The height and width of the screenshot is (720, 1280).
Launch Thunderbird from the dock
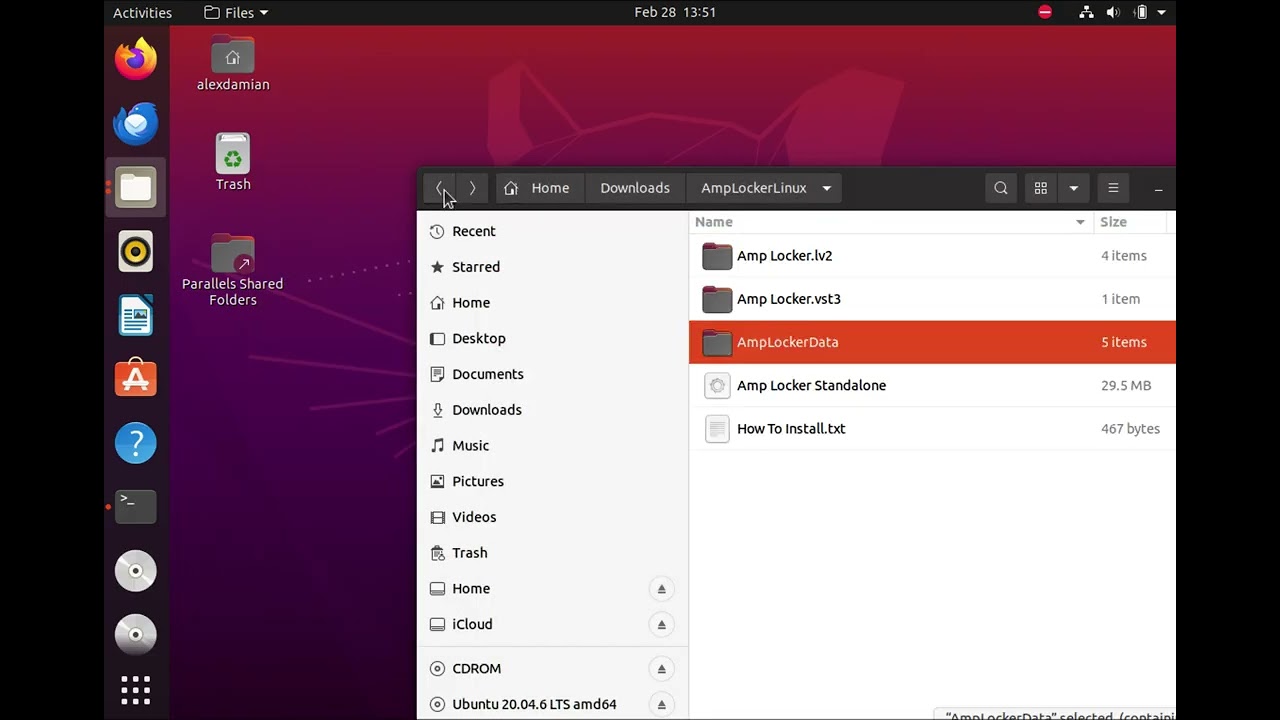point(136,123)
